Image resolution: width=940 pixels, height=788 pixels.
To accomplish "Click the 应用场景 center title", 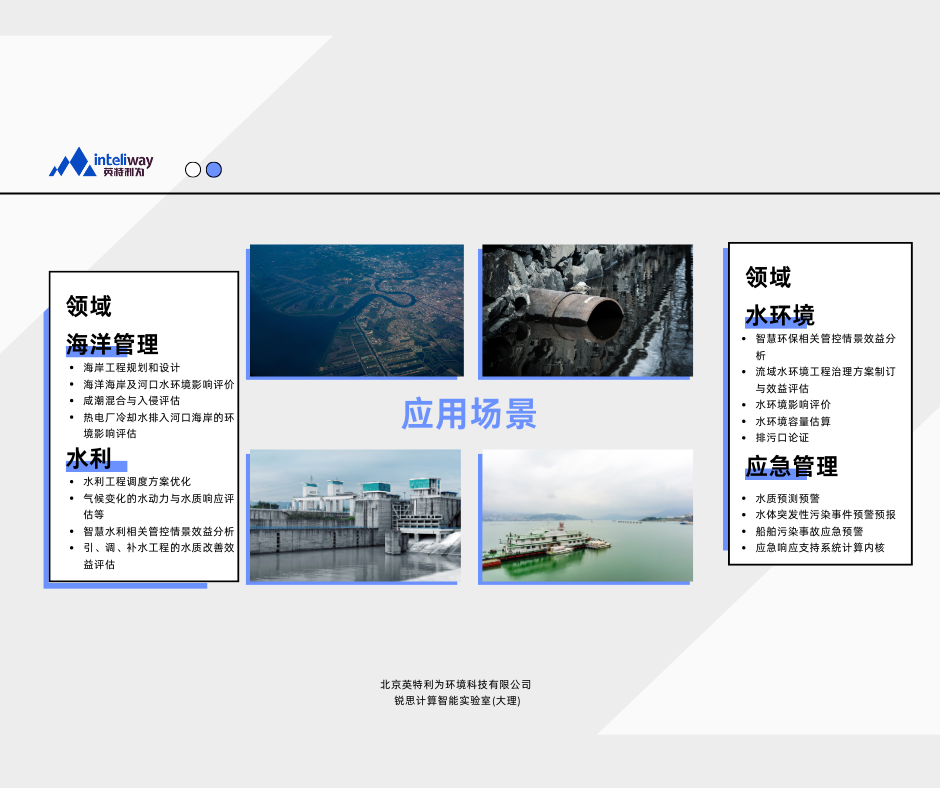I will 469,413.
